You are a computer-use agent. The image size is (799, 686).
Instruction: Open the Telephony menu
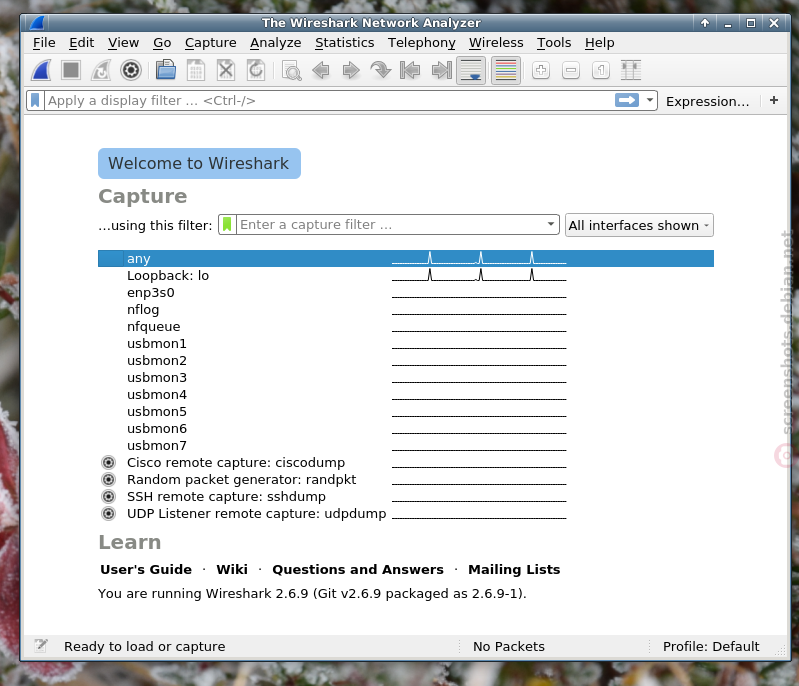point(421,43)
